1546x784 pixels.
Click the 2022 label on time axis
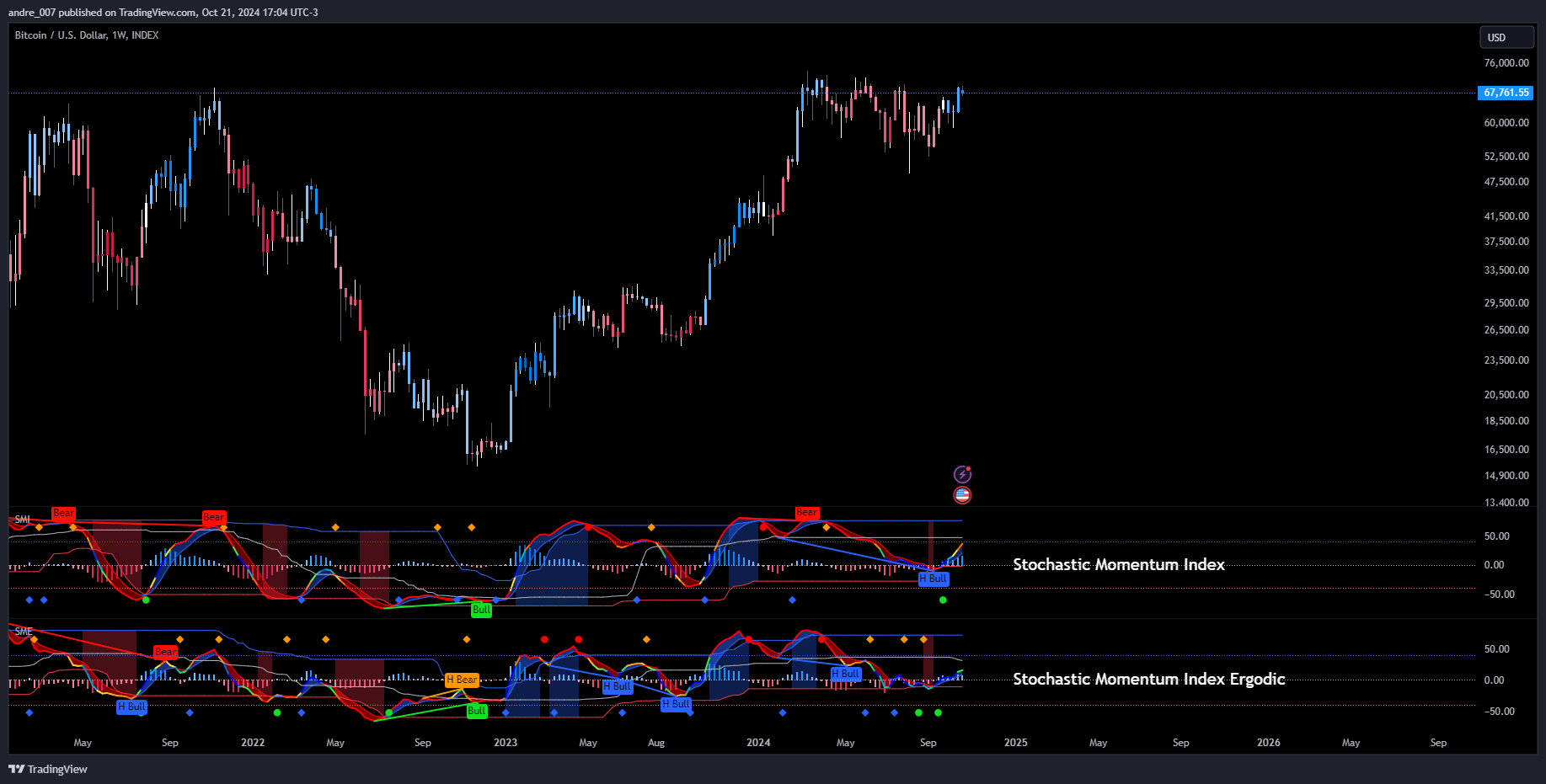253,743
